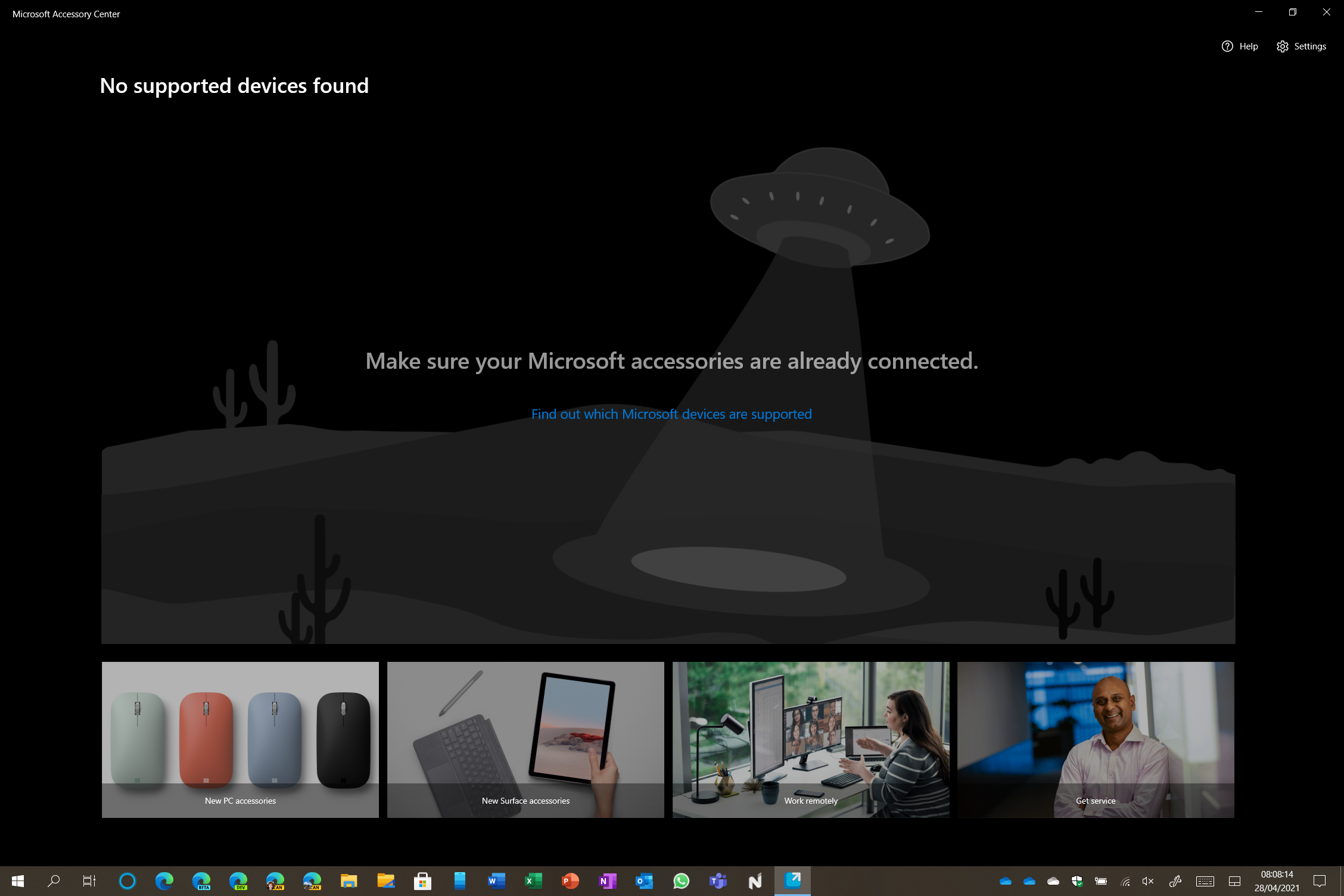Open Help in Accessory Center
Image resolution: width=1344 pixels, height=896 pixels.
1239,46
